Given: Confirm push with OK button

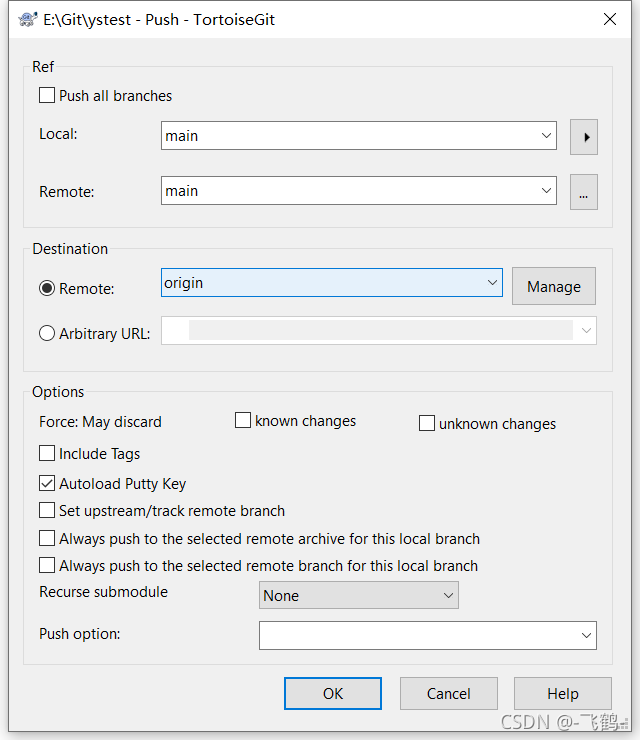Looking at the screenshot, I should click(333, 693).
